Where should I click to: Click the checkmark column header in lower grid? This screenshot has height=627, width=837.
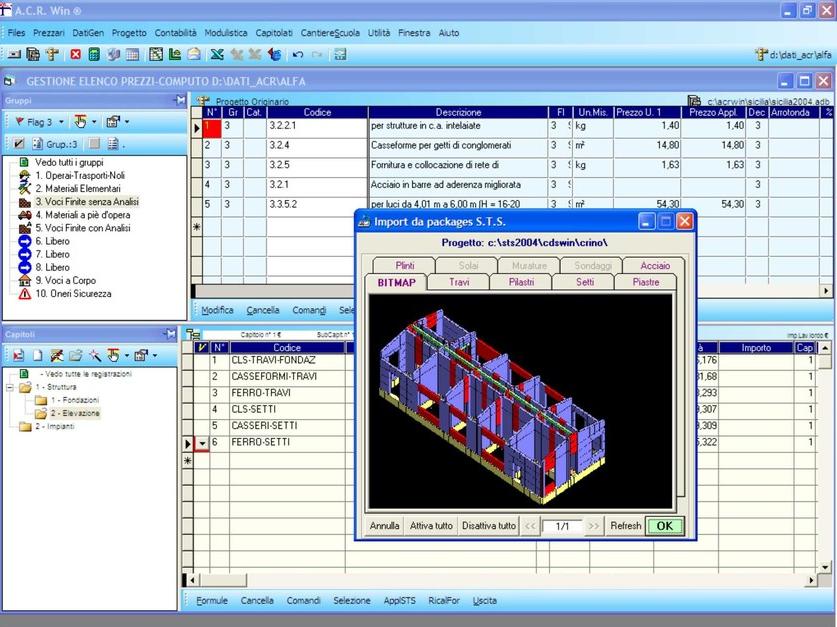coord(200,348)
